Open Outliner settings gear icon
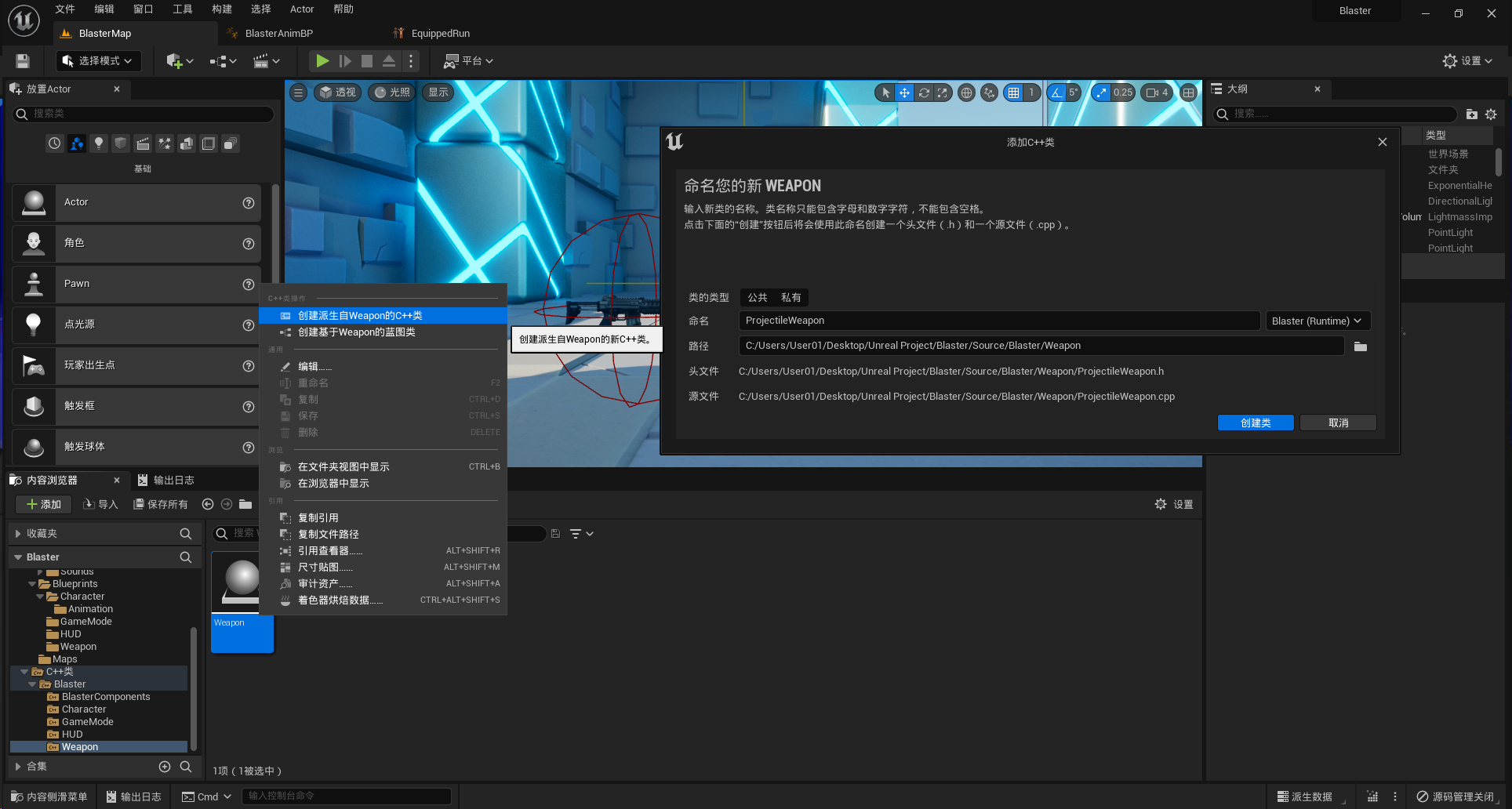 [1491, 114]
